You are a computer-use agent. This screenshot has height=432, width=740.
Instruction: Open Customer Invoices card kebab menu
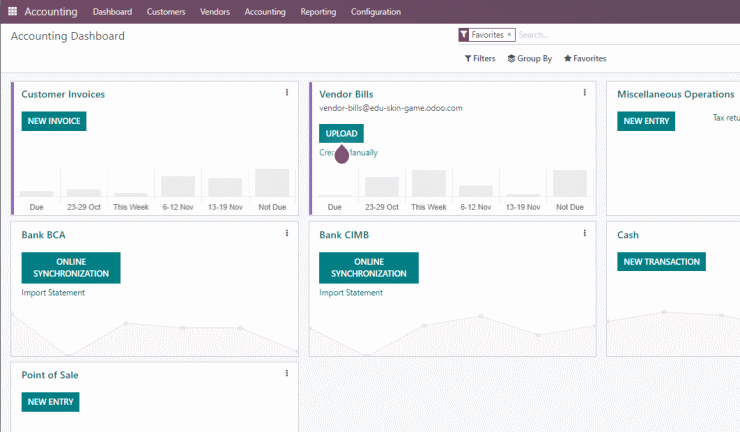286,93
